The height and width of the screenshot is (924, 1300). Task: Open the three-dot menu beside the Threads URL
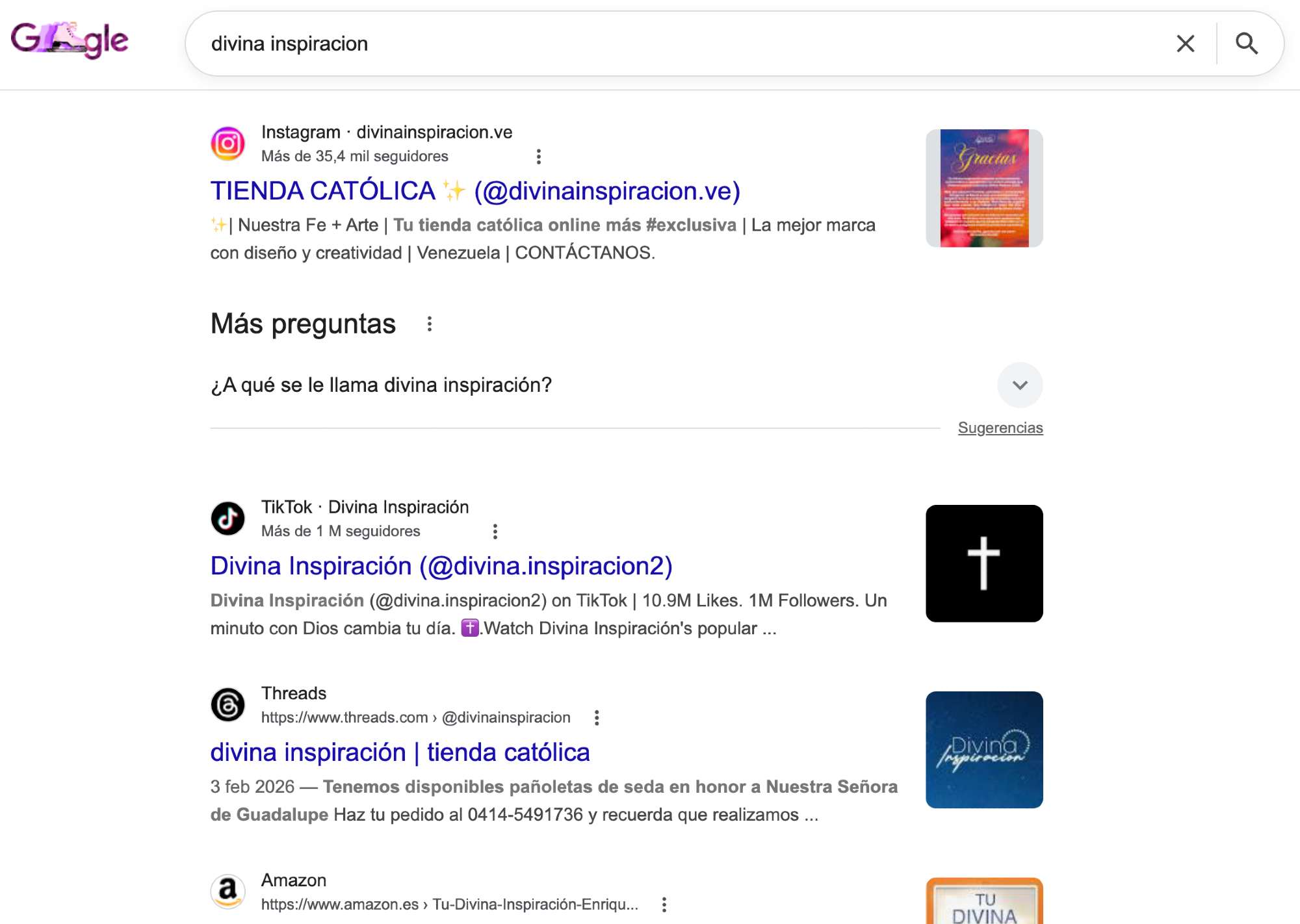pos(596,718)
